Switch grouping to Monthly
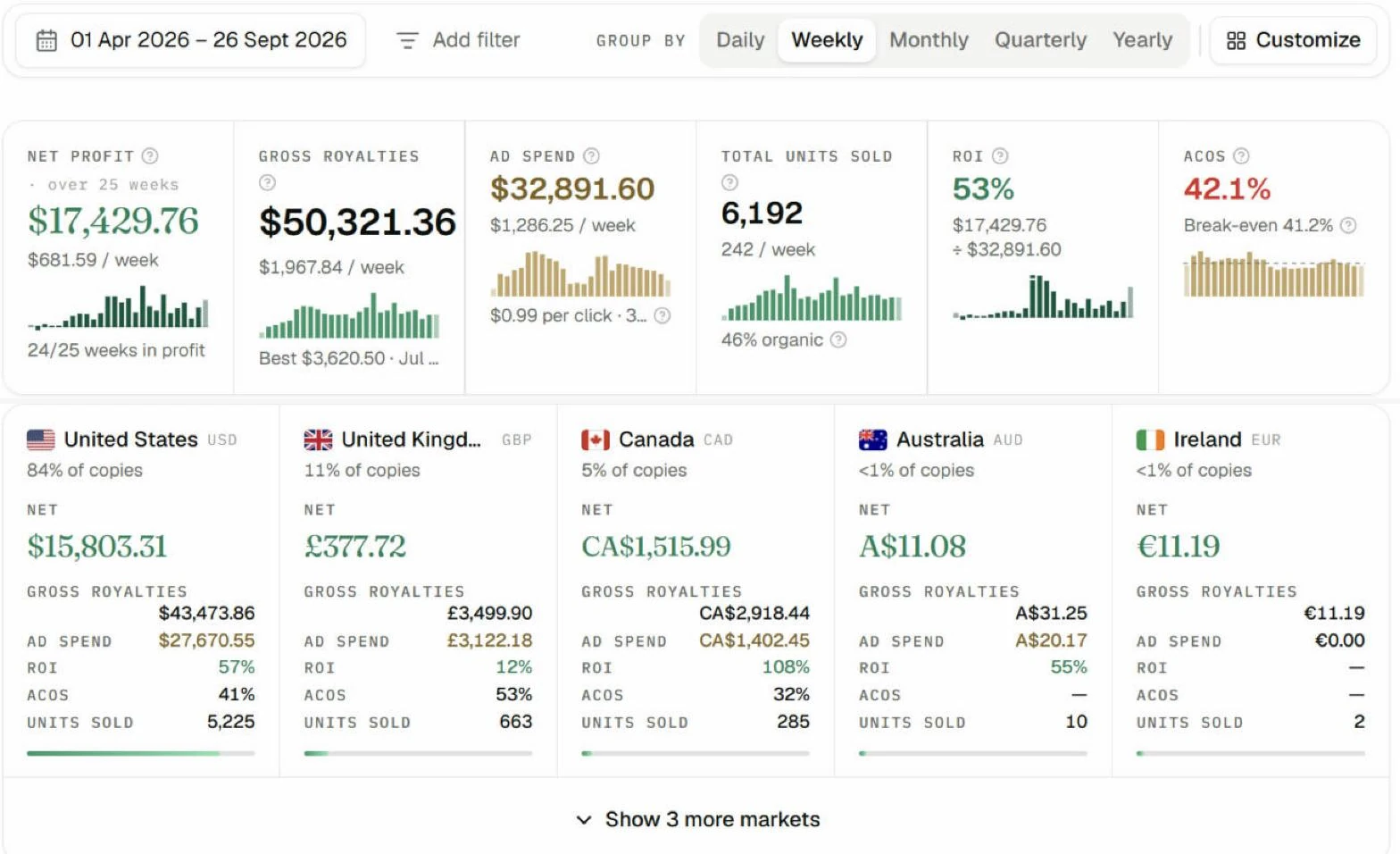The image size is (1400, 854). [x=929, y=40]
